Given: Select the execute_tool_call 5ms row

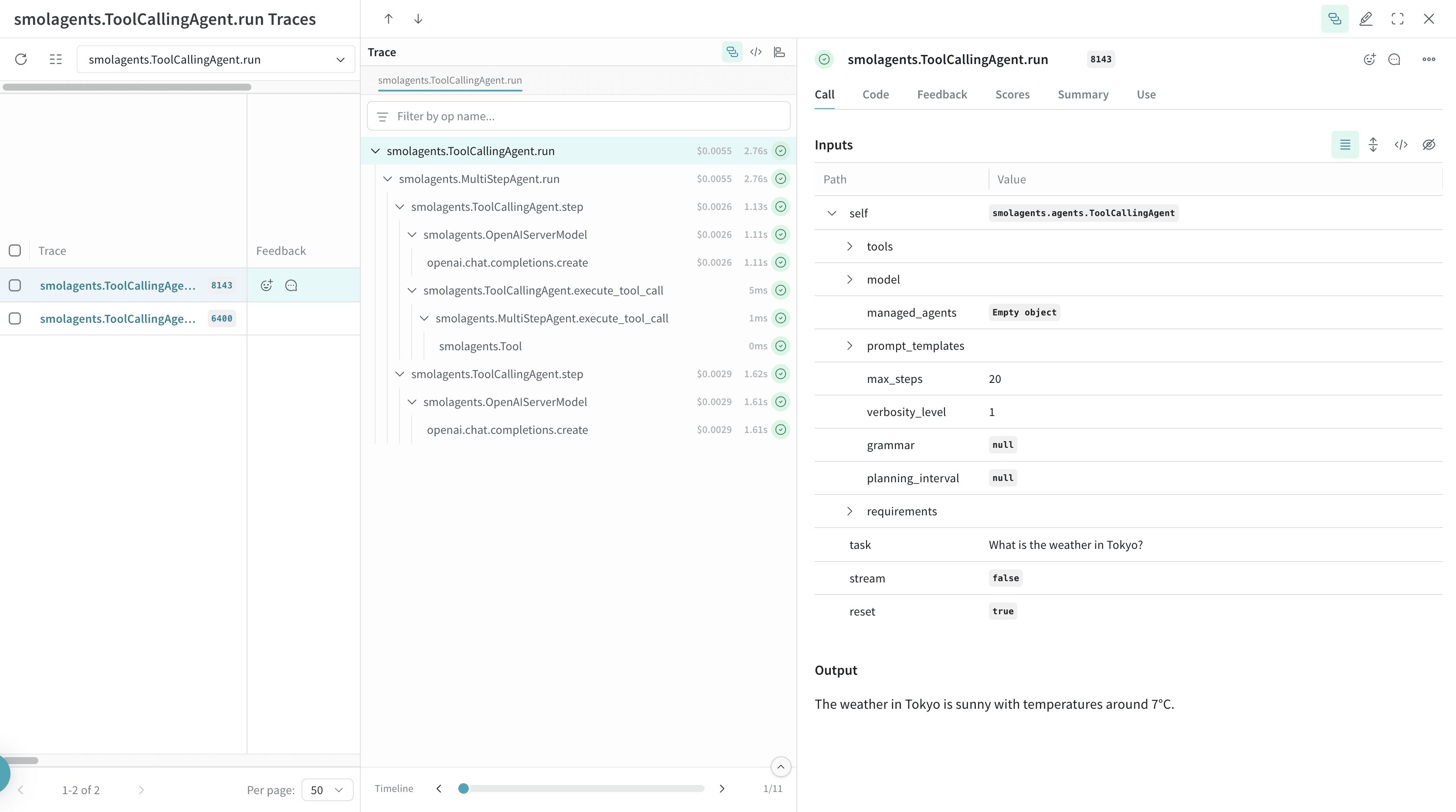Looking at the screenshot, I should (x=578, y=291).
